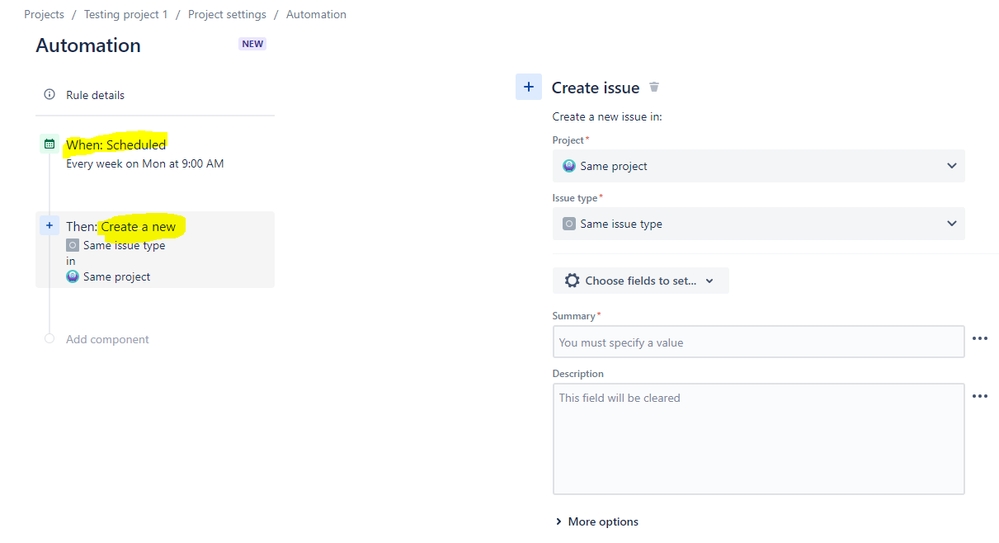Screen dimensions: 999x543
Task: Open Rule details
Action: point(95,95)
